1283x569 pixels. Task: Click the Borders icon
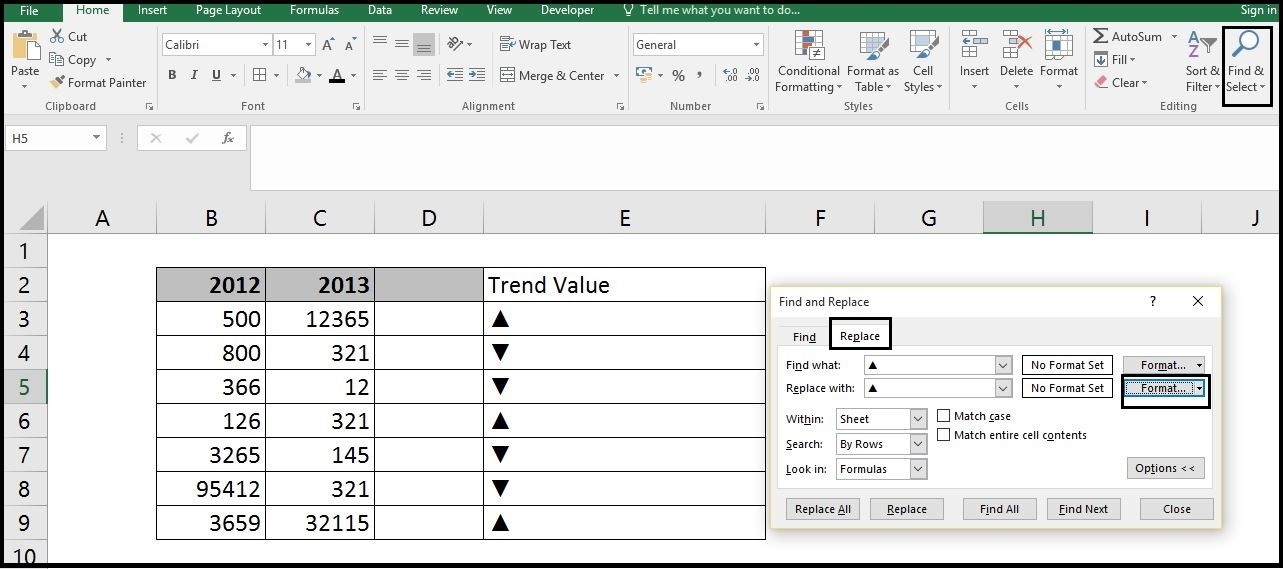point(259,75)
